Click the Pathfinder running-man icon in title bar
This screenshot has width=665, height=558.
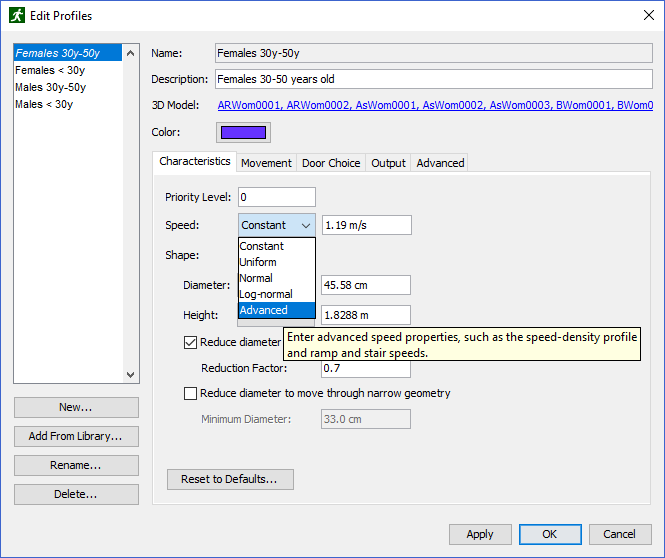pyautogui.click(x=17, y=16)
